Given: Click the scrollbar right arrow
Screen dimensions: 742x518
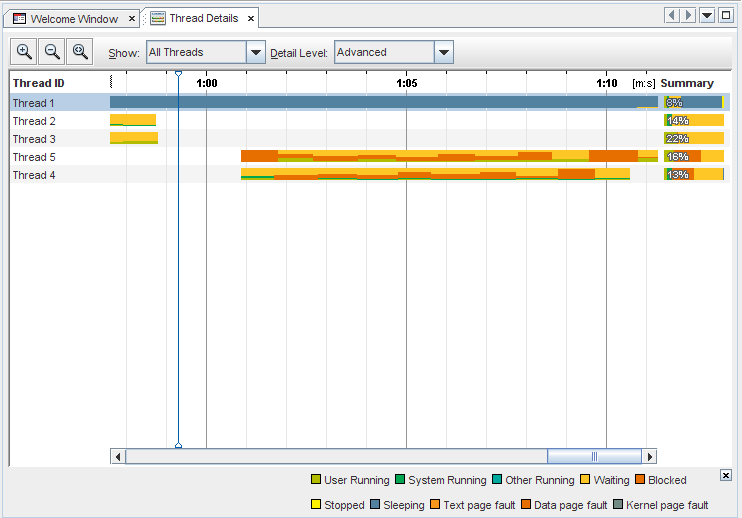Looking at the screenshot, I should pos(649,457).
